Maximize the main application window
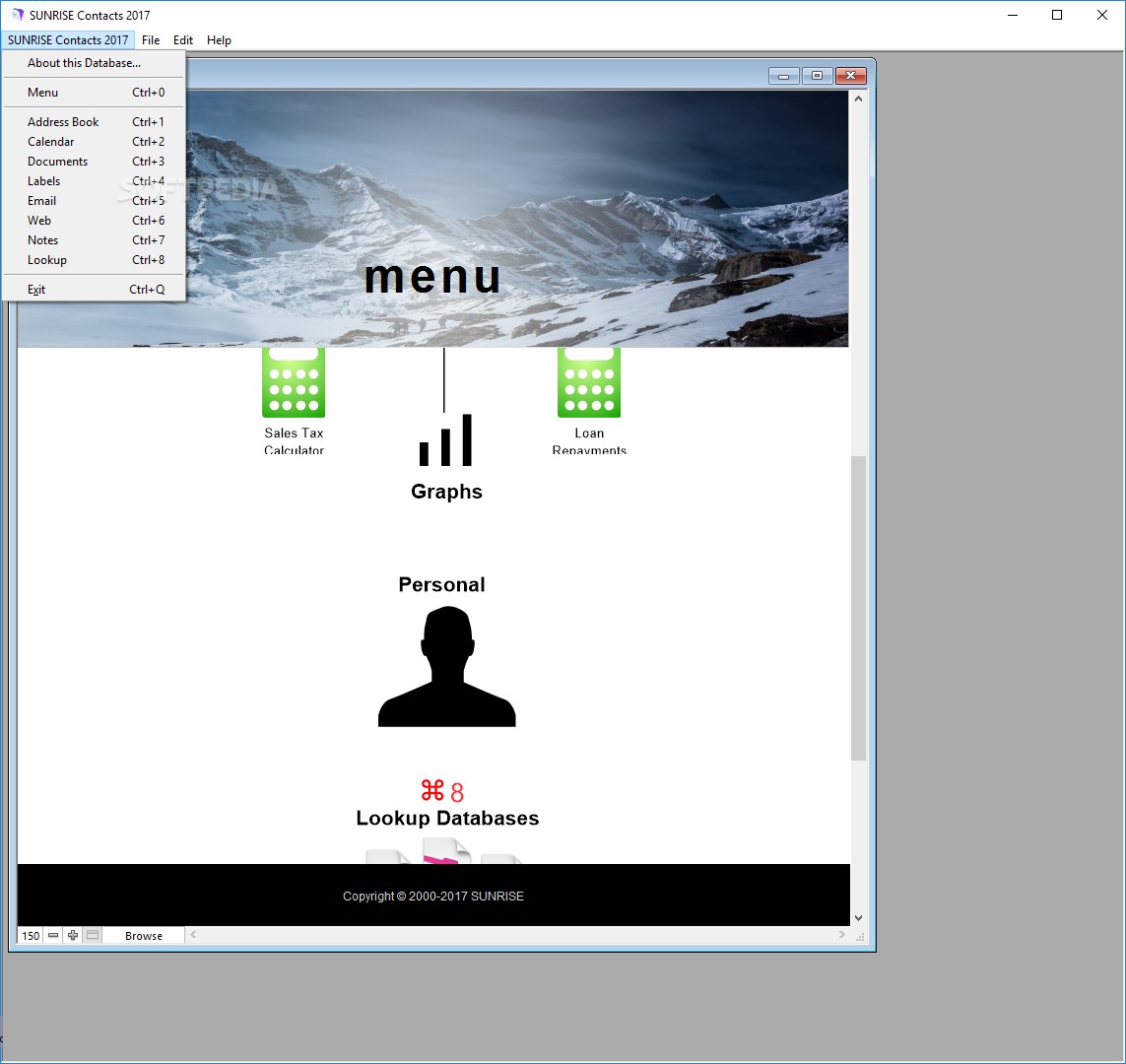 (x=1057, y=15)
